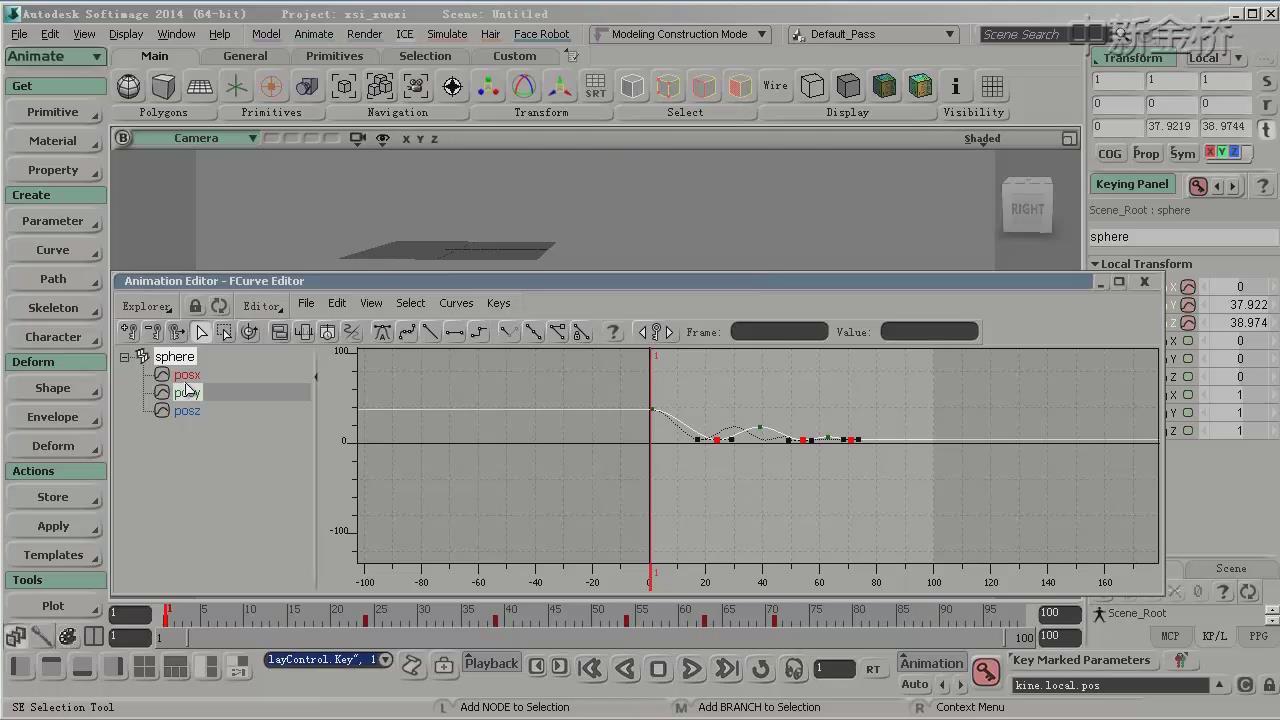Open the Face Robot menu
Image resolution: width=1280 pixels, height=720 pixels.
click(x=541, y=34)
